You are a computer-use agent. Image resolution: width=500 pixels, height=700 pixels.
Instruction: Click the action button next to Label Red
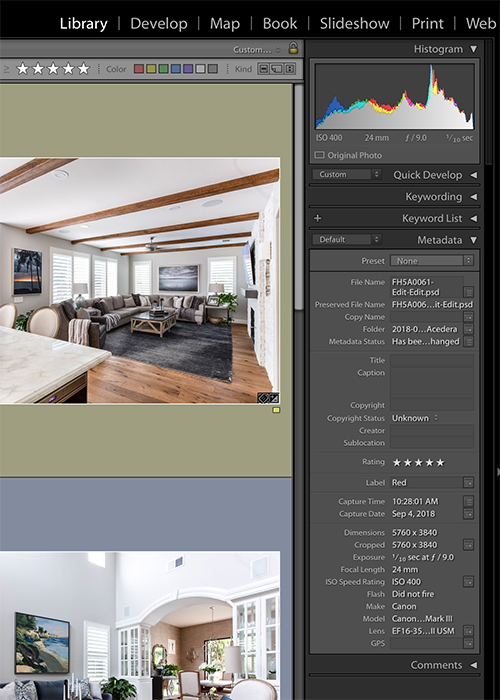point(468,482)
